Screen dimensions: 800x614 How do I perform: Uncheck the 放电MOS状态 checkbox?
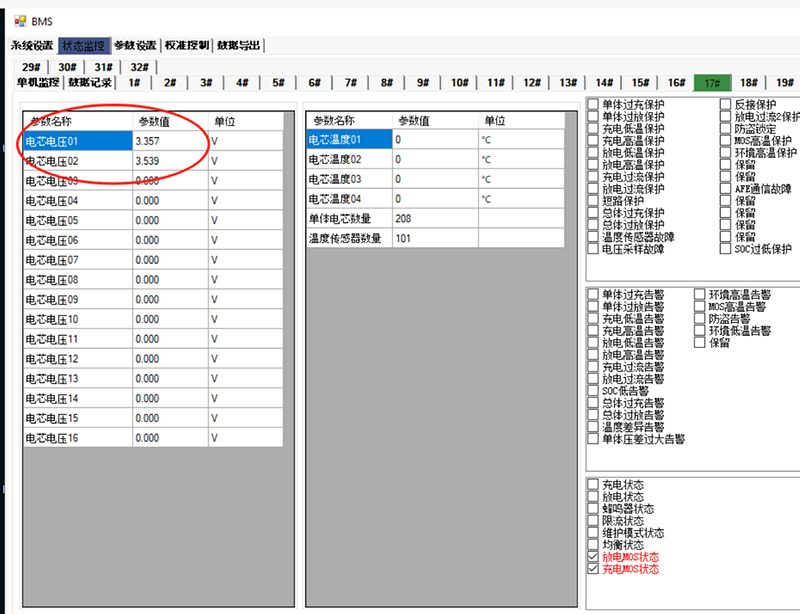coord(594,557)
